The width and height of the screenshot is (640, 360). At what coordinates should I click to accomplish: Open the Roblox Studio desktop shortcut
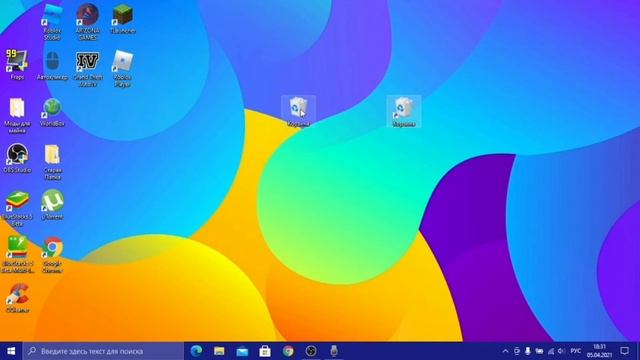(52, 22)
